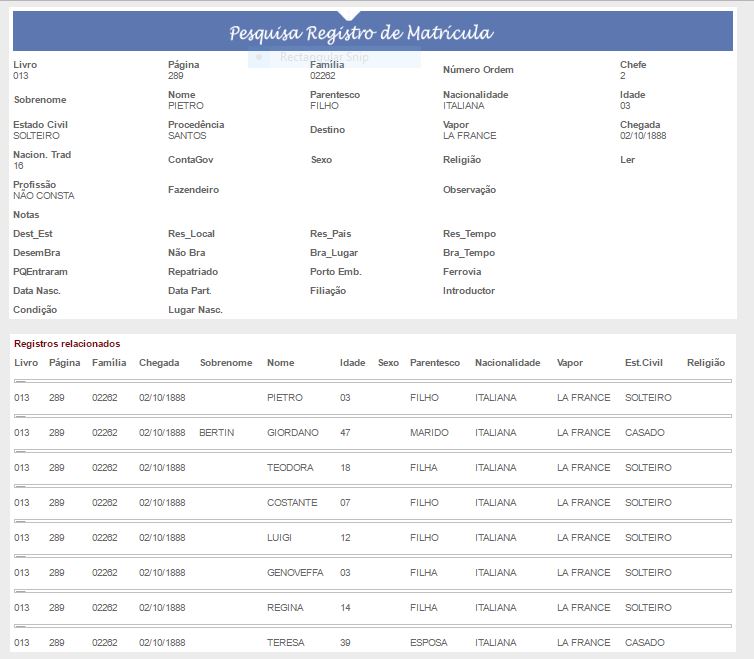Open the TERESA record, listed as ESPOSA
This screenshot has height=659, width=754.
[x=286, y=643]
